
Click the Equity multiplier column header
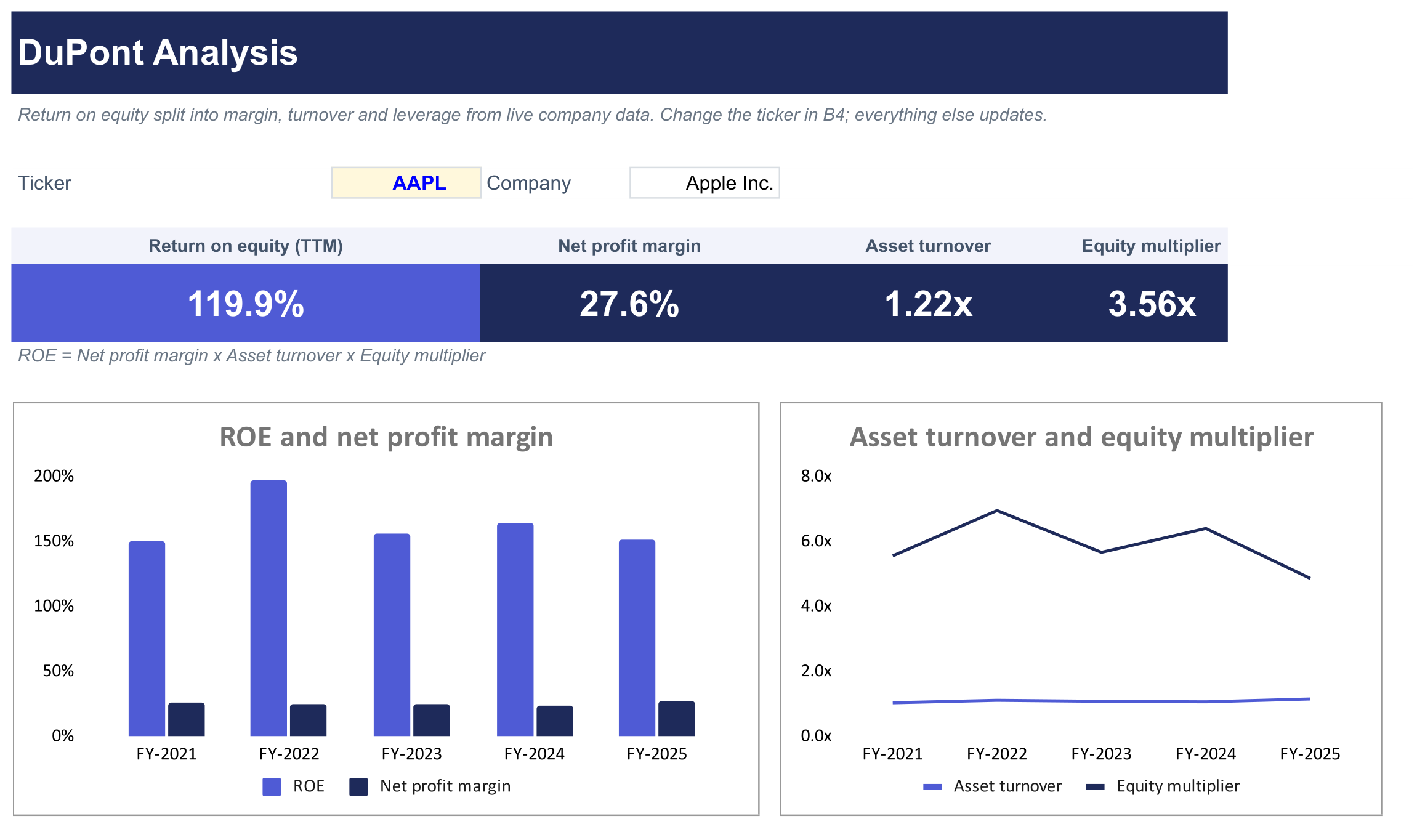1151,246
